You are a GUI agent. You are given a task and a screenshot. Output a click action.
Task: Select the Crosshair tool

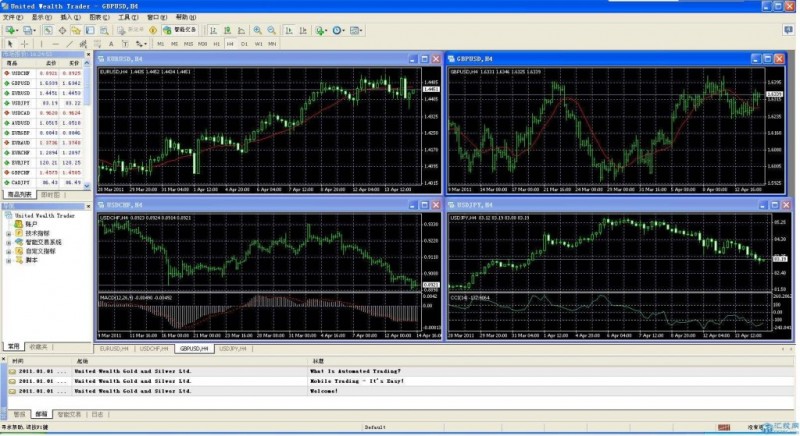tap(24, 44)
